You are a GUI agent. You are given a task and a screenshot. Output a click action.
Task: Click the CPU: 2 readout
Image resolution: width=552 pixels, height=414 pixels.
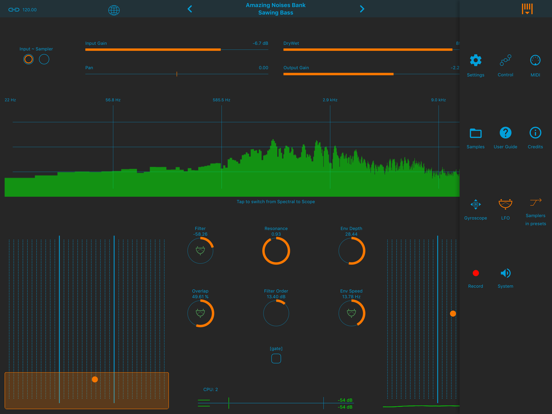click(x=211, y=389)
